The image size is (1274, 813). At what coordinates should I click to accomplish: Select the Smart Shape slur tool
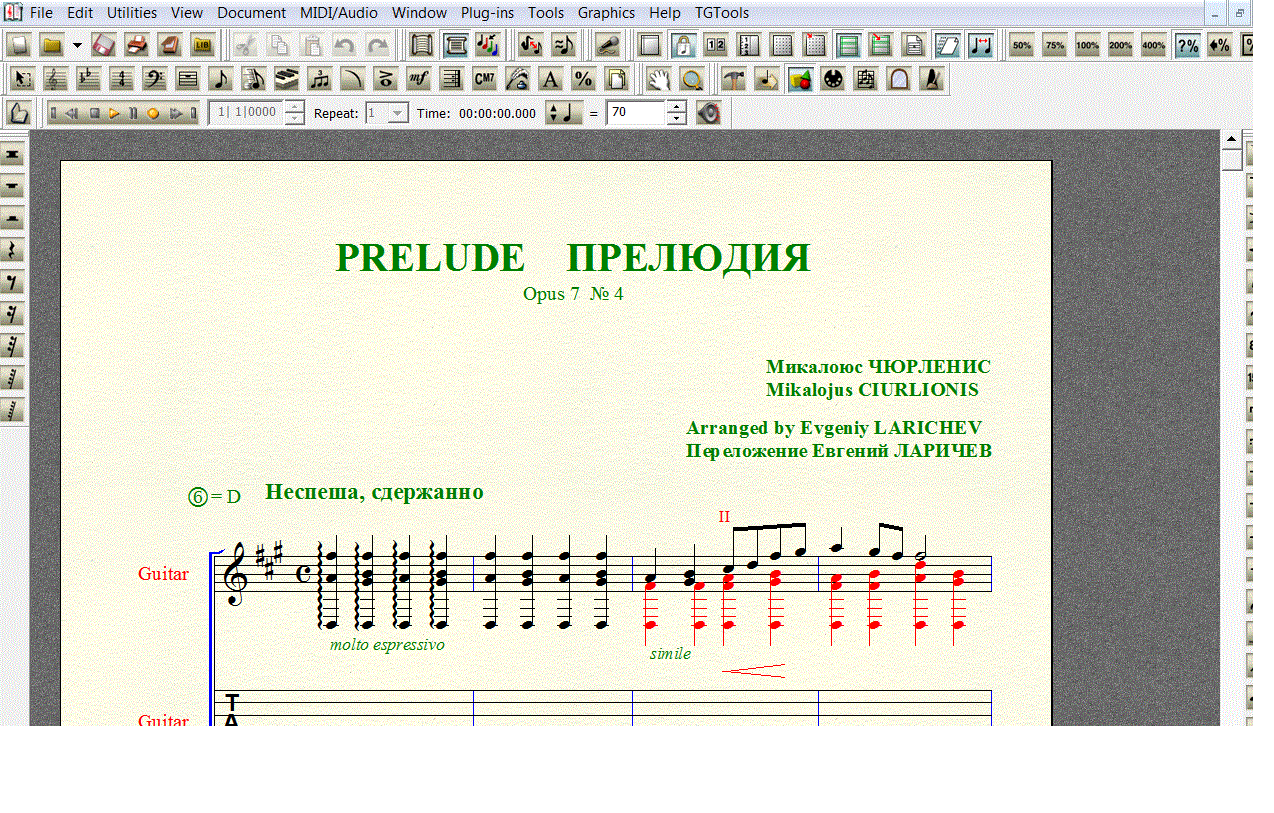pyautogui.click(x=352, y=79)
